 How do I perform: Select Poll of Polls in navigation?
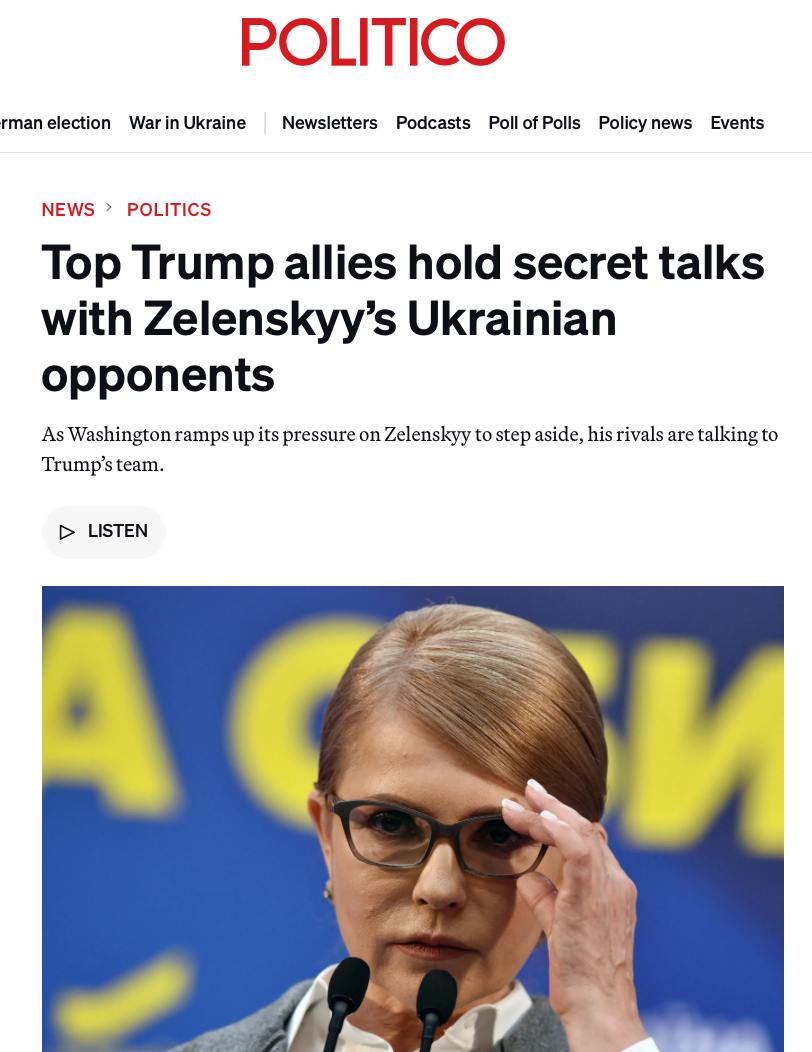(x=534, y=123)
